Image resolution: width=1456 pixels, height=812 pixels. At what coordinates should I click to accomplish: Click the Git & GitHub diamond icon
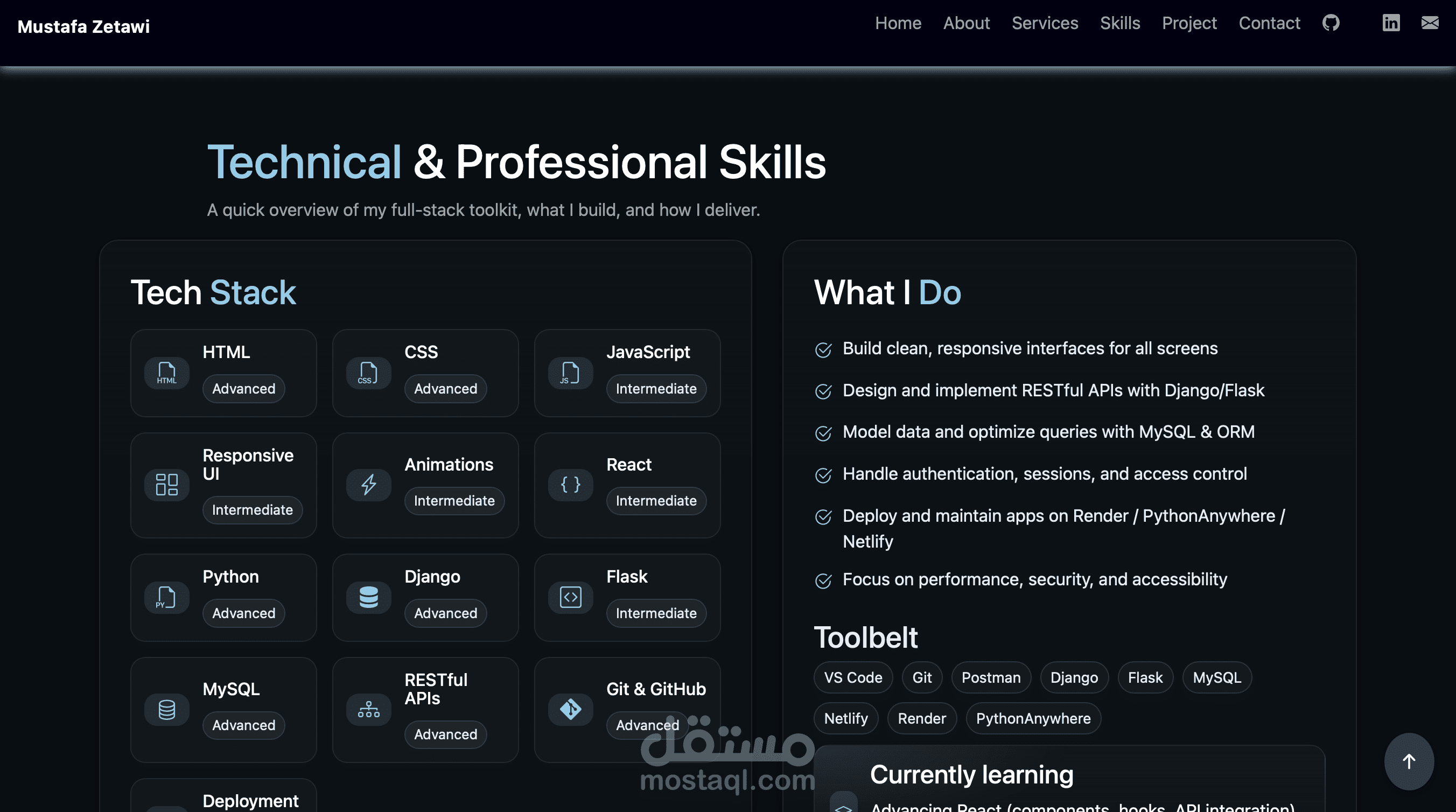(570, 709)
